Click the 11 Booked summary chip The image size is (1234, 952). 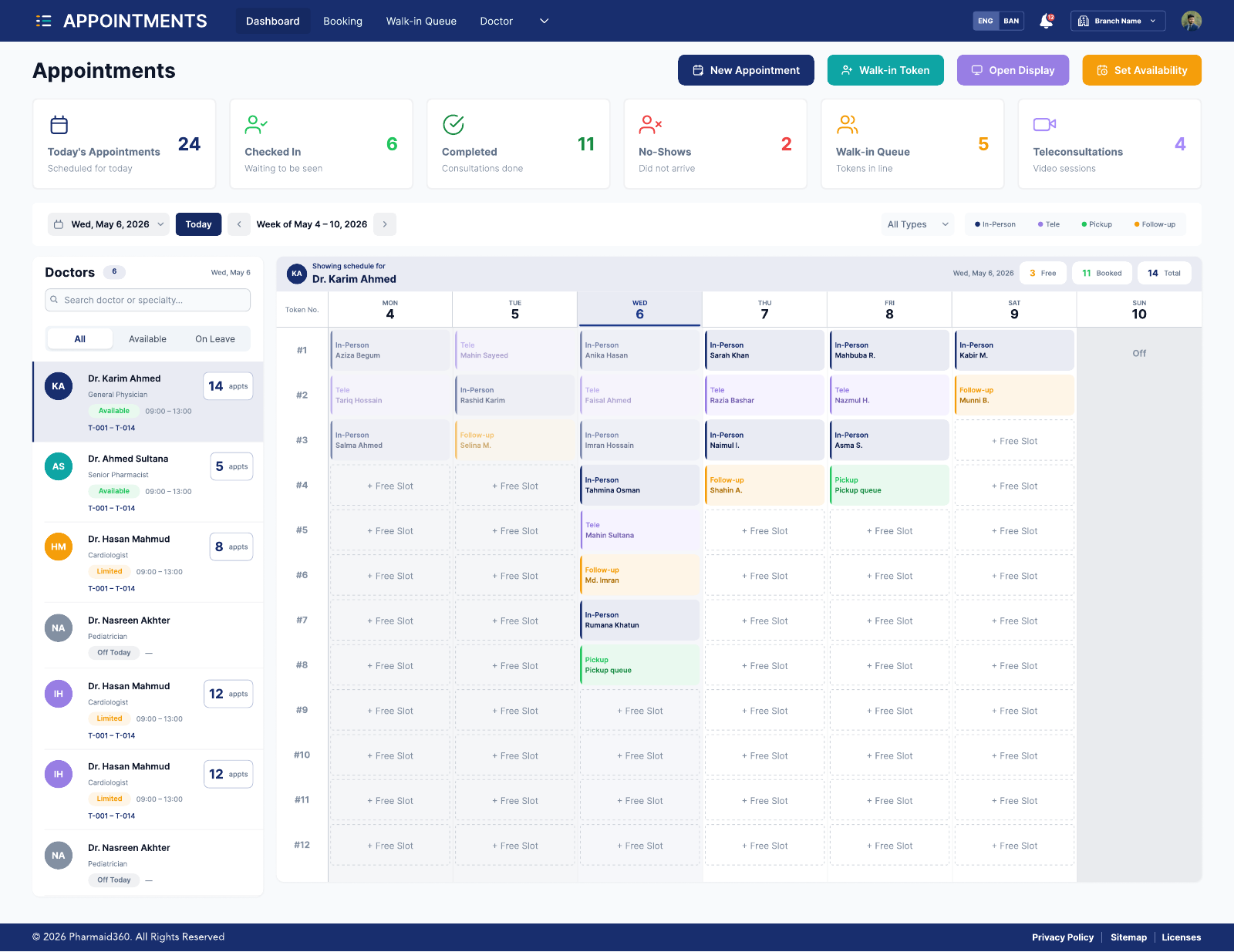(x=1102, y=273)
